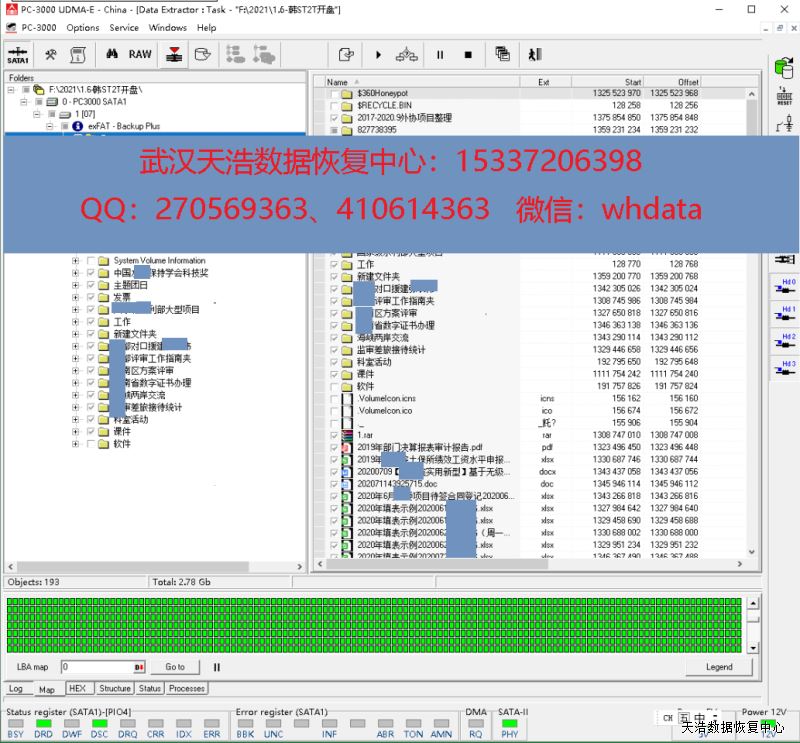
Task: Uncheck the 1.rar file checkbox
Action: point(335,436)
